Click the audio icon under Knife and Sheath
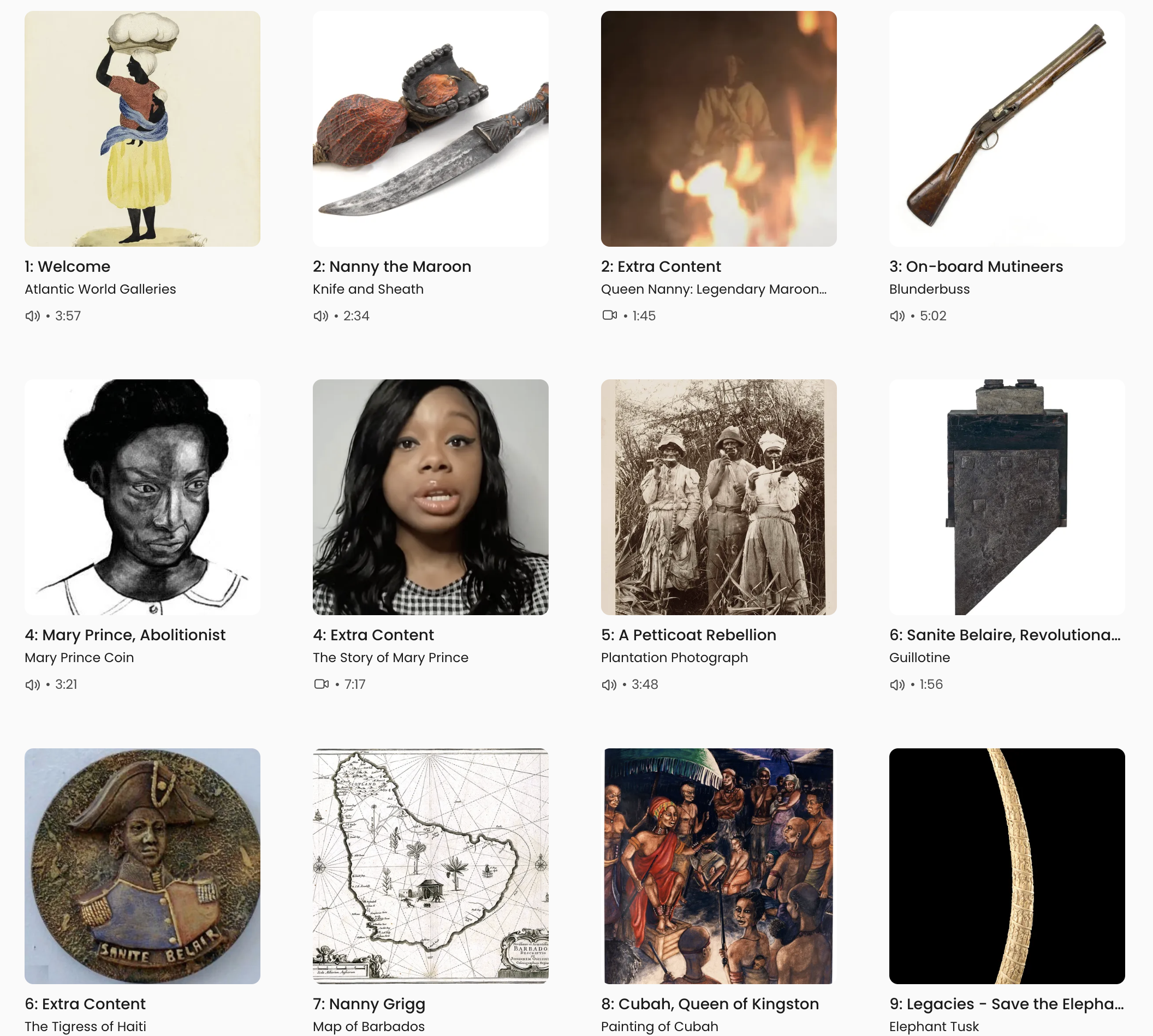This screenshot has width=1153, height=1036. pos(320,315)
